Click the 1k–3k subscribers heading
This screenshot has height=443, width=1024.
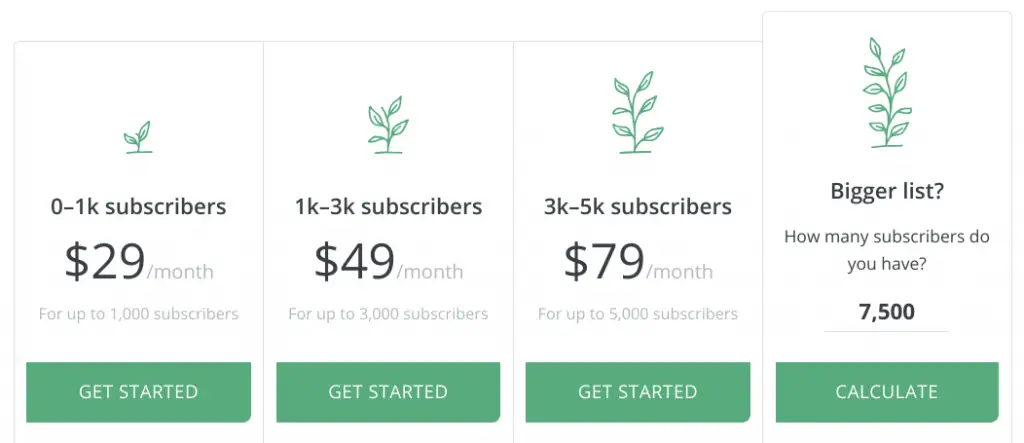388,207
